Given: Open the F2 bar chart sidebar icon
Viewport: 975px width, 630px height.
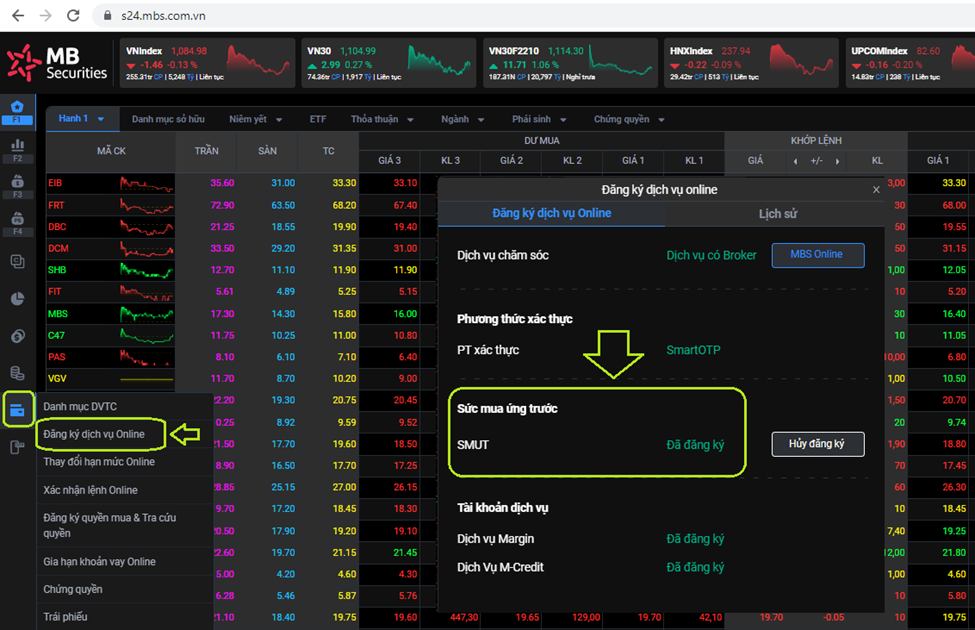Looking at the screenshot, I should tap(17, 150).
